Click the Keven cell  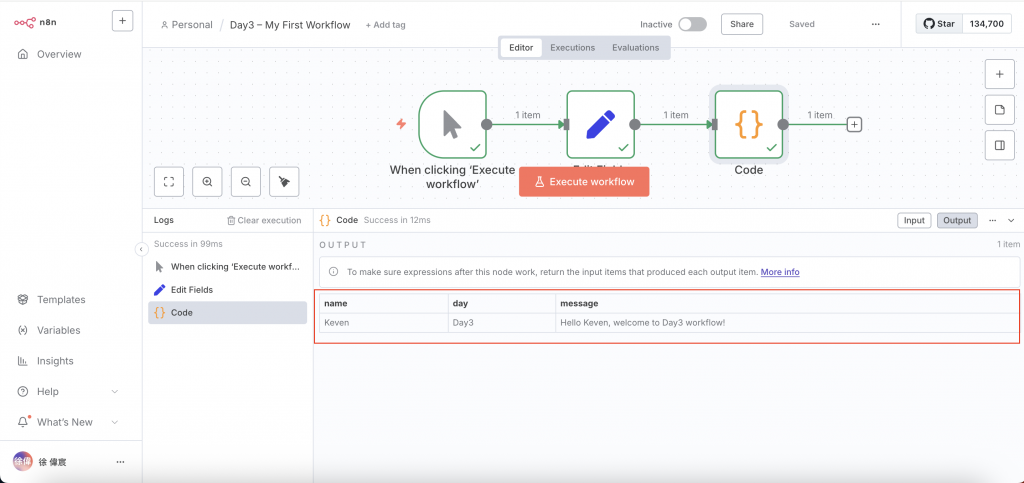[383, 322]
